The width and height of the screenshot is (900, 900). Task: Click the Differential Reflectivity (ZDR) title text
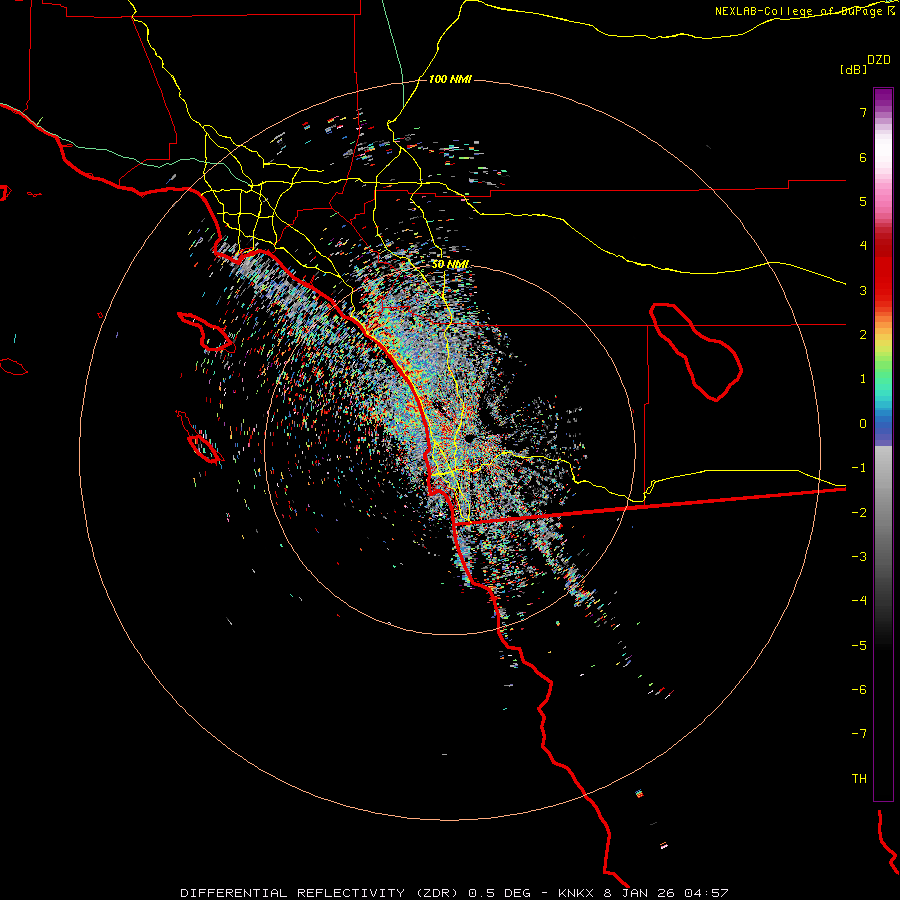321,893
